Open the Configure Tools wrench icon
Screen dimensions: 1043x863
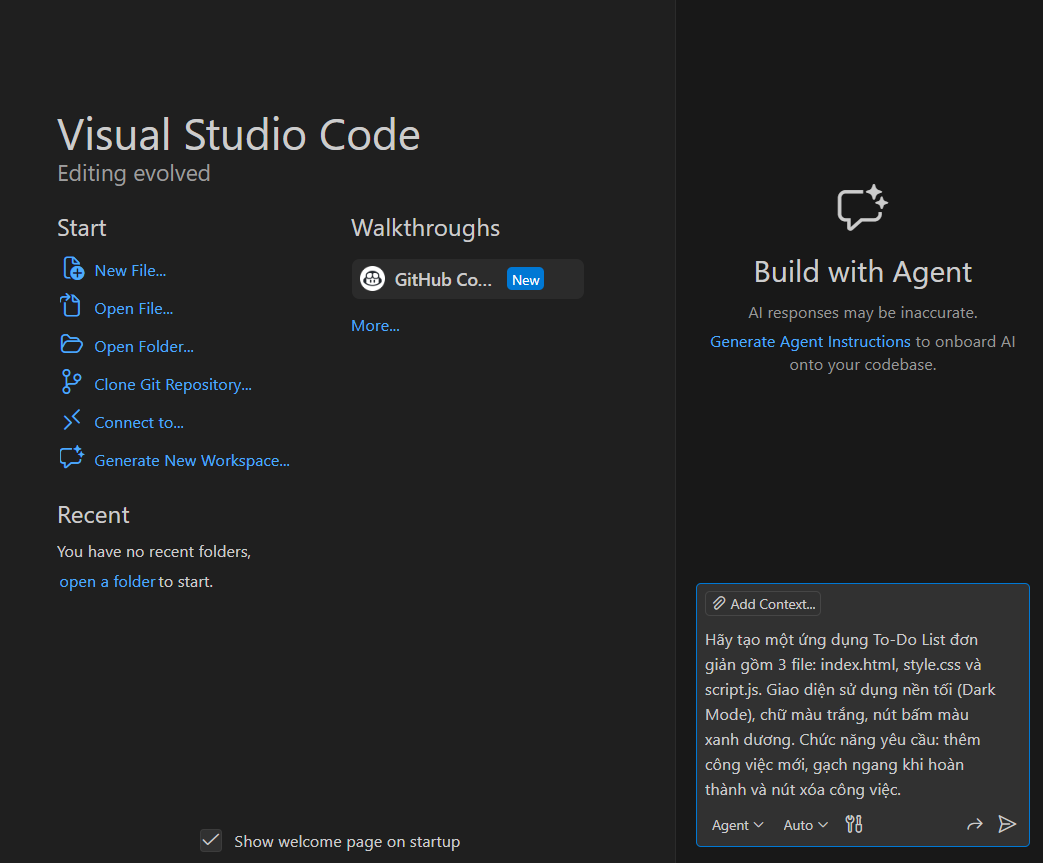coord(853,824)
